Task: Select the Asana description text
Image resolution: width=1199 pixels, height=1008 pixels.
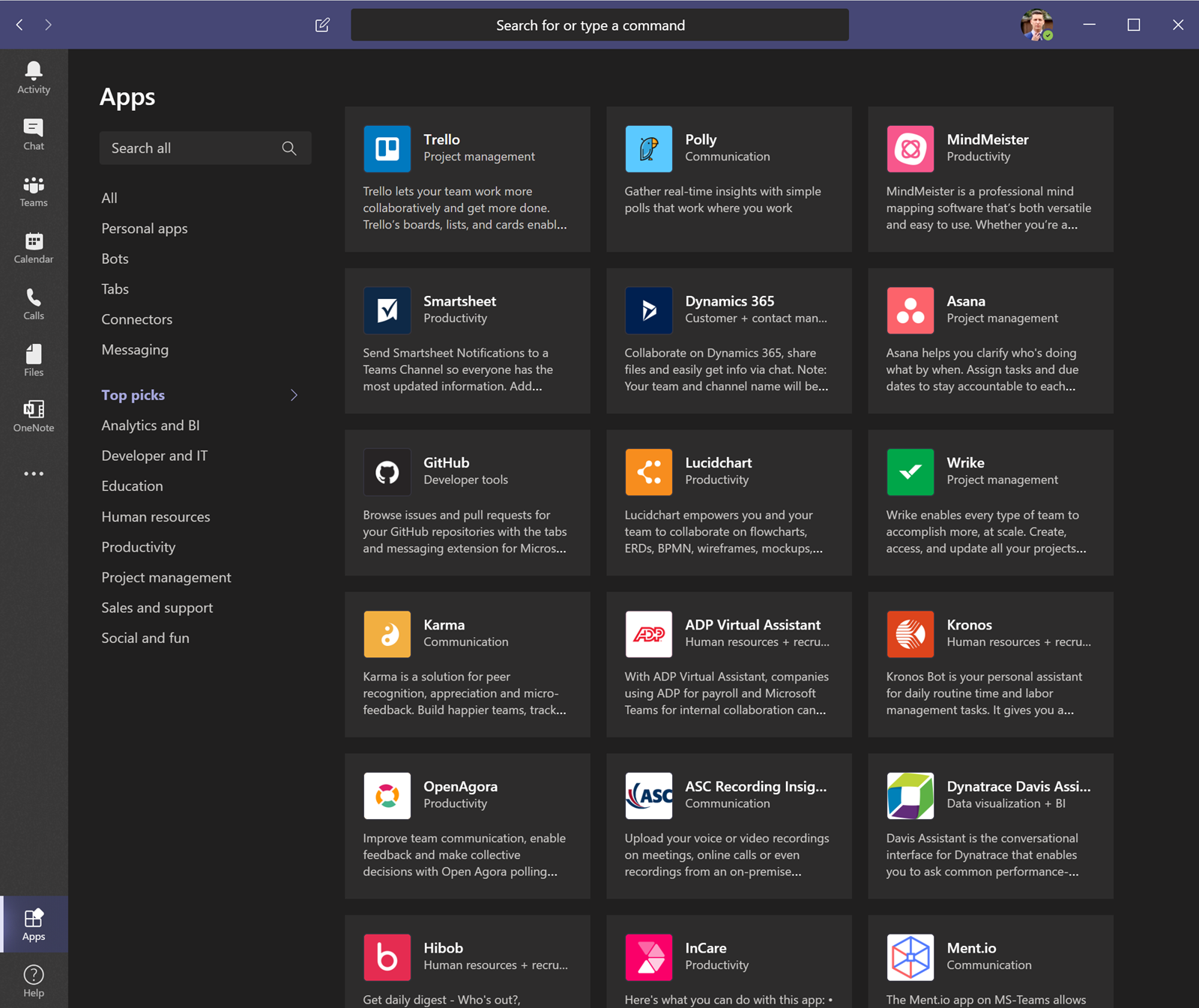Action: pyautogui.click(x=982, y=370)
